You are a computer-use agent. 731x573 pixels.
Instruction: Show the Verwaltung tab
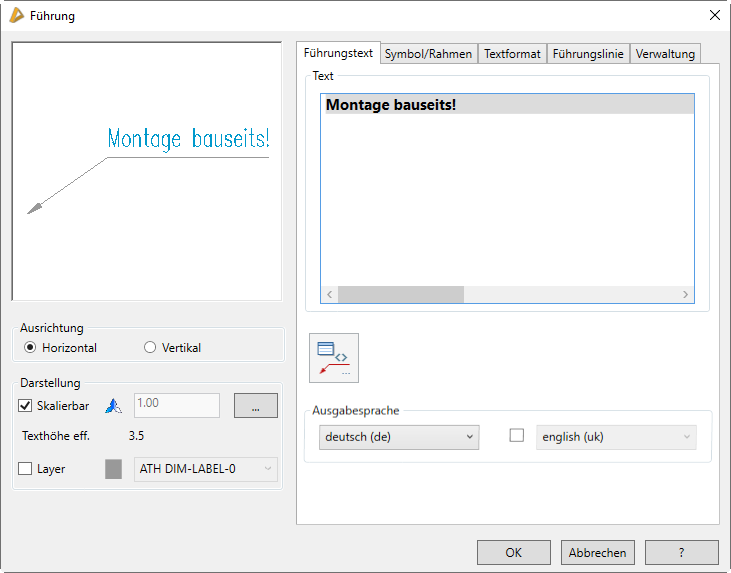click(665, 54)
